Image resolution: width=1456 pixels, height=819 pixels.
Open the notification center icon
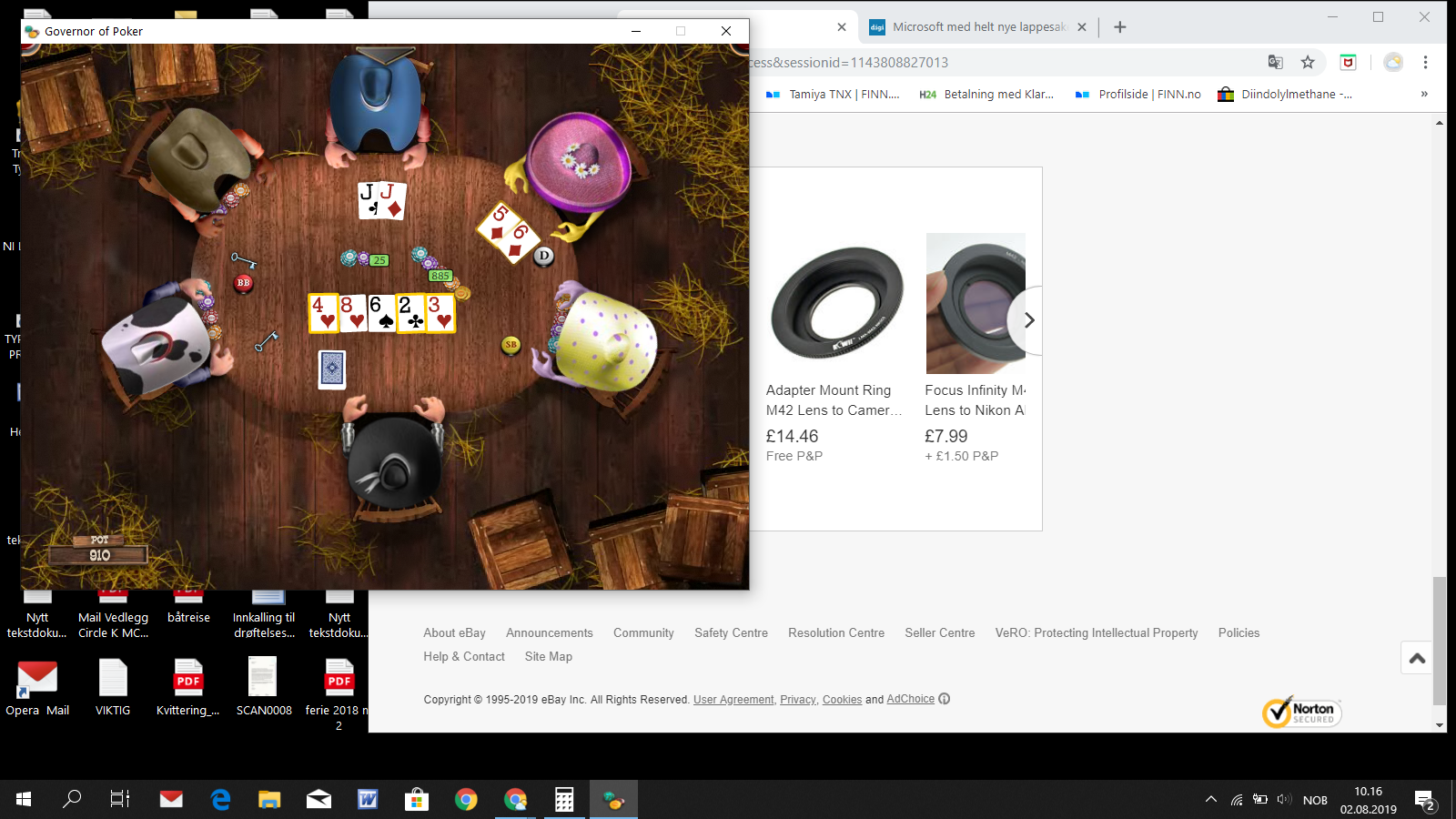(1425, 800)
